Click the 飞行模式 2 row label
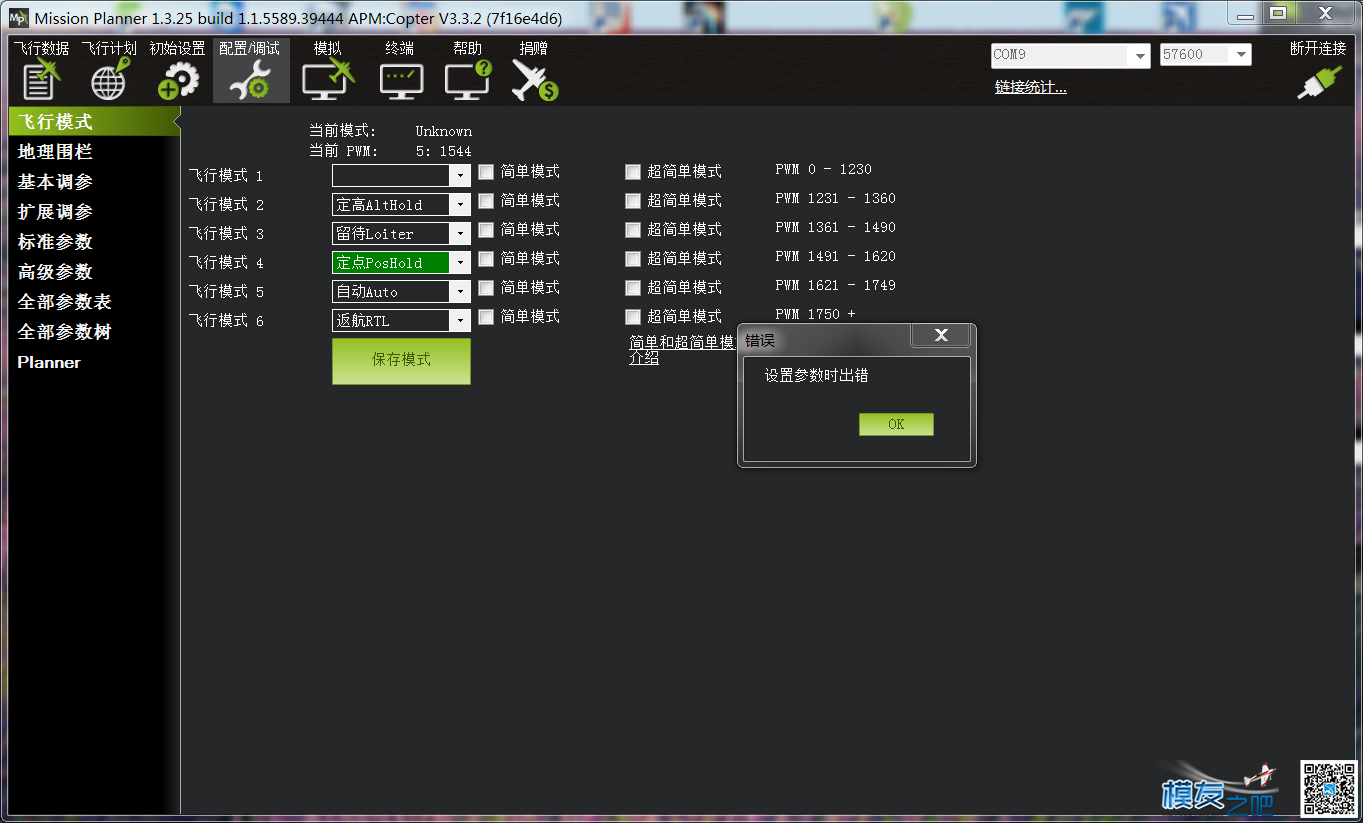Image resolution: width=1363 pixels, height=823 pixels. (226, 205)
